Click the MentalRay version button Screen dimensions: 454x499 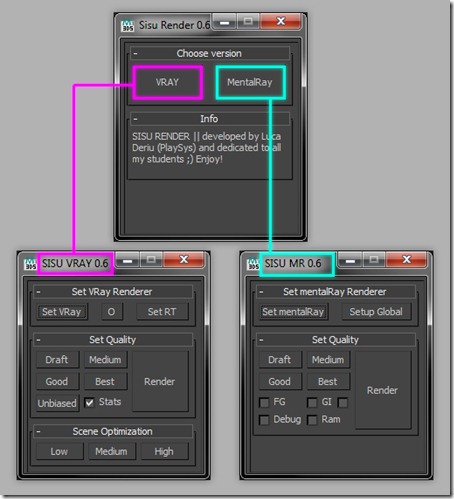[x=250, y=82]
